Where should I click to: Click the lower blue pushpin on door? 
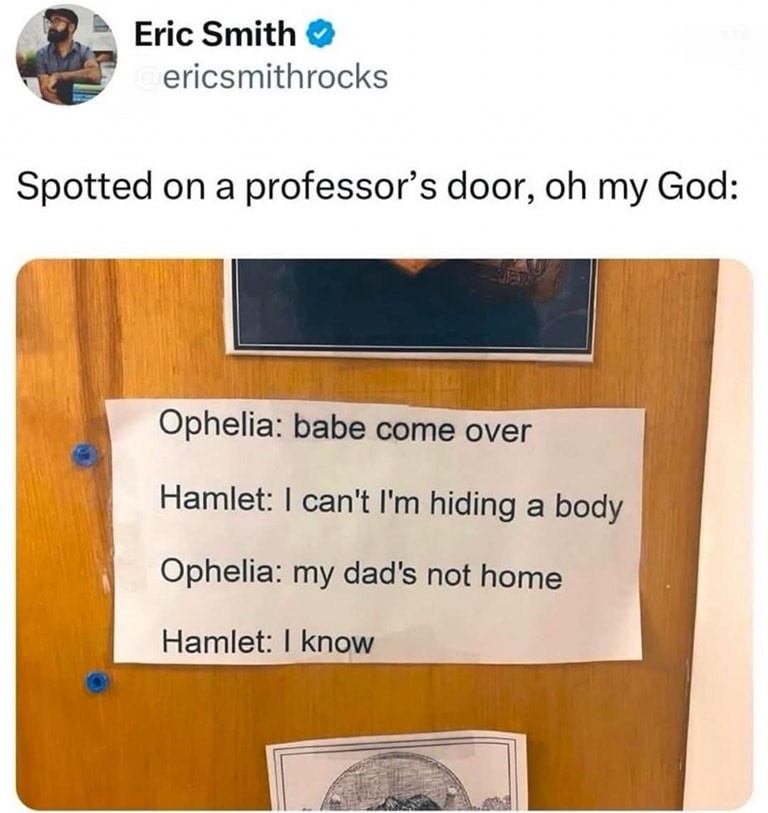click(x=97, y=681)
